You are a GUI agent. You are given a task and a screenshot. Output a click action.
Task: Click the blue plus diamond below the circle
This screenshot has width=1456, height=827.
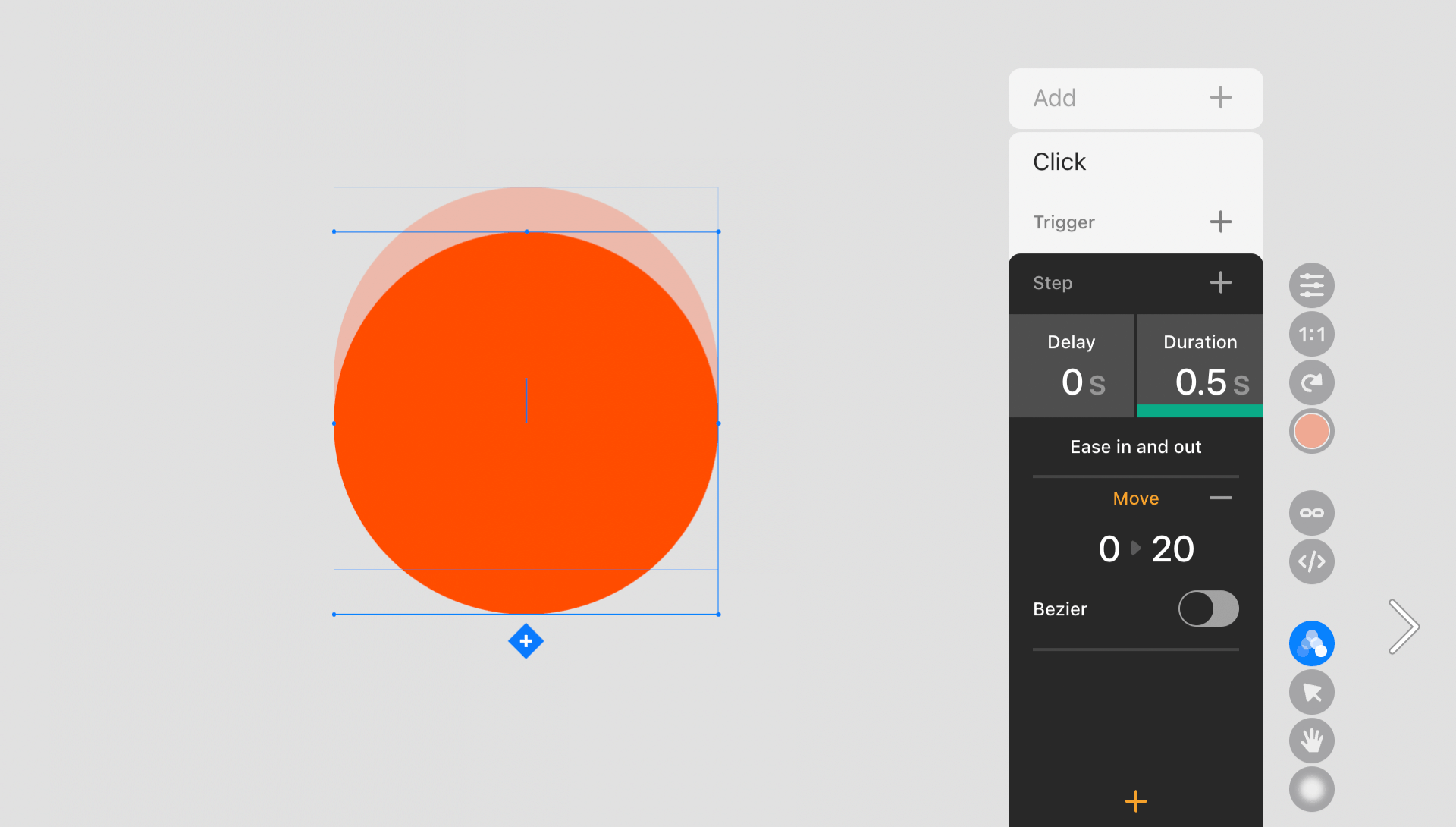coord(526,641)
